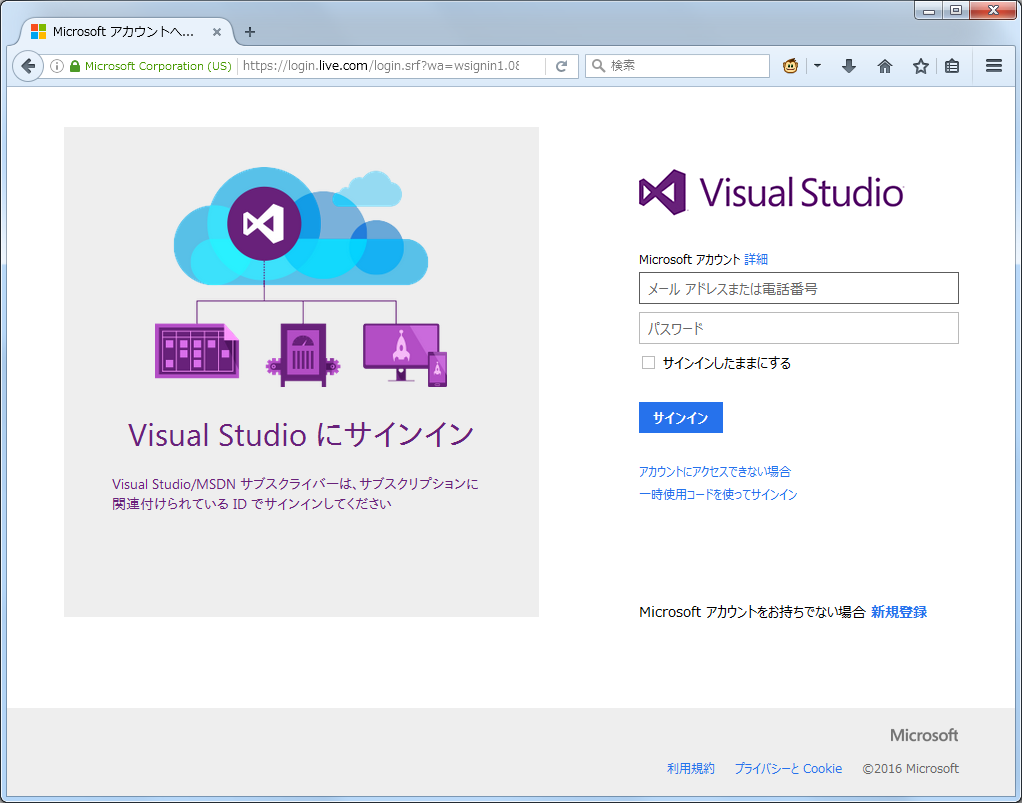Click the blue サインイン button
Image resolution: width=1022 pixels, height=803 pixels.
(680, 418)
